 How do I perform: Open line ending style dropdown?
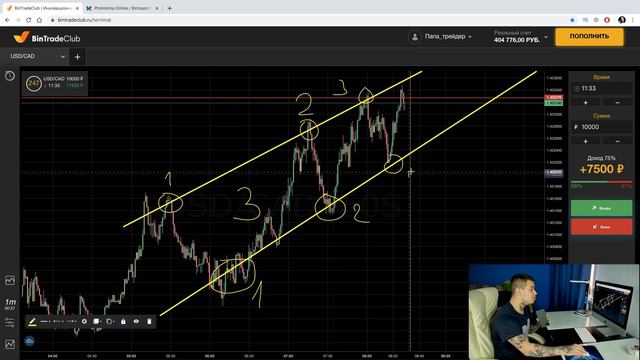click(71, 322)
